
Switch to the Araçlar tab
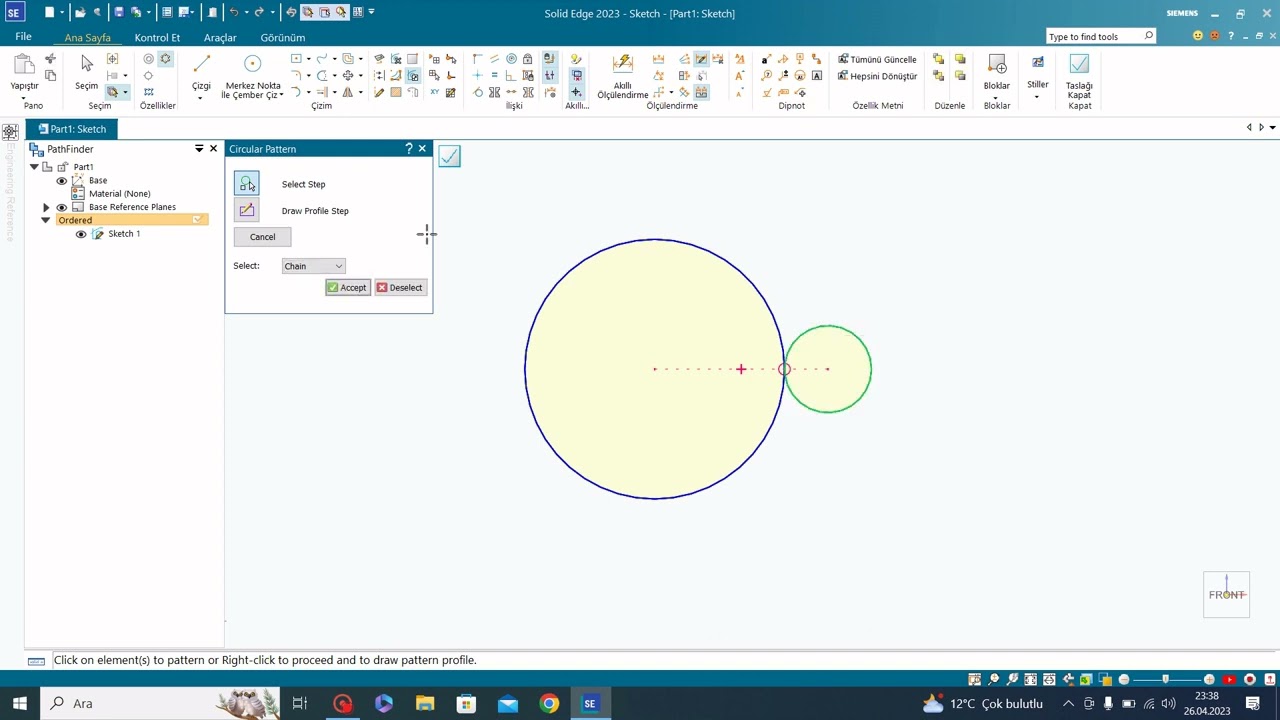click(220, 38)
